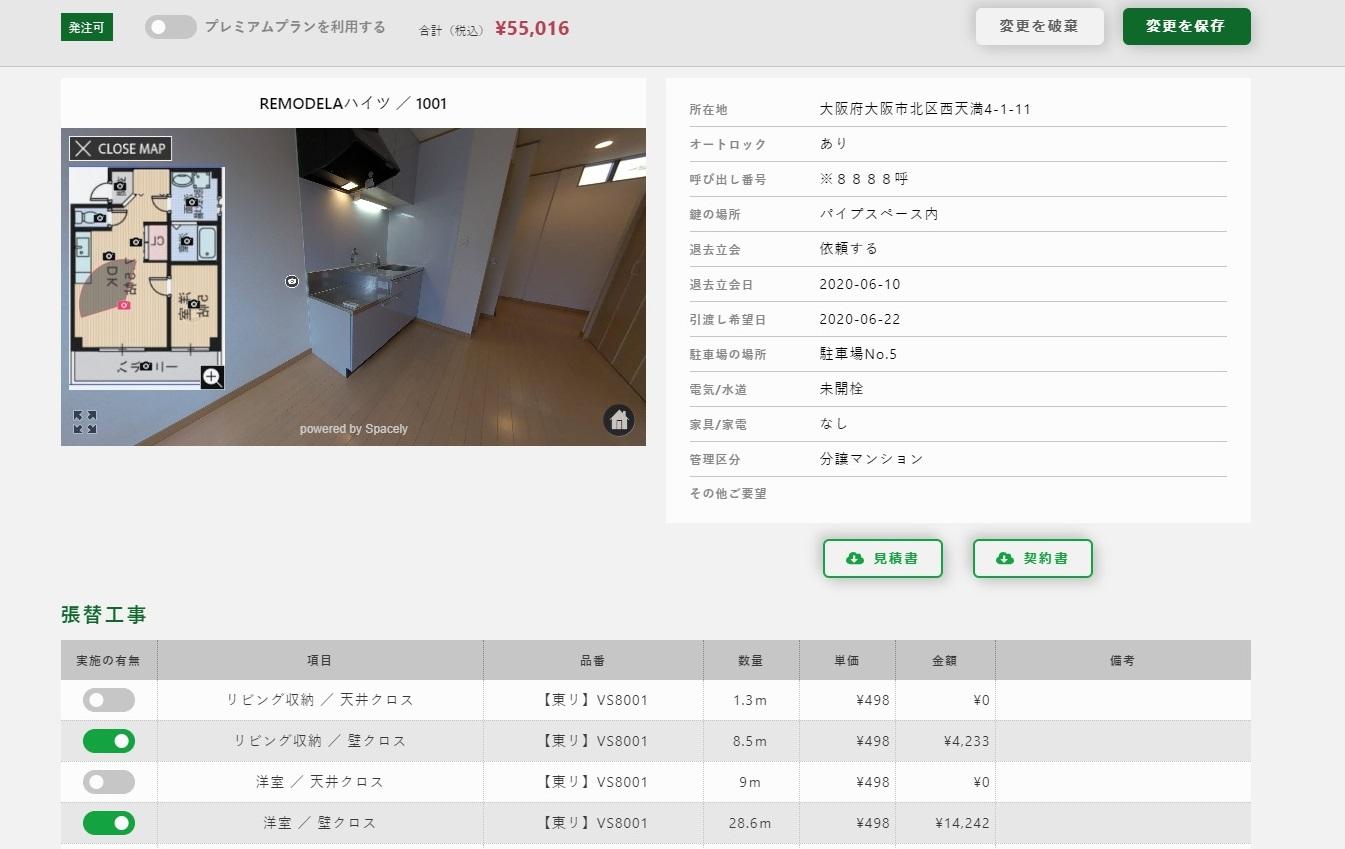This screenshot has height=849, width=1345.
Task: Click the 28.6m quantity cell
Action: (x=750, y=823)
